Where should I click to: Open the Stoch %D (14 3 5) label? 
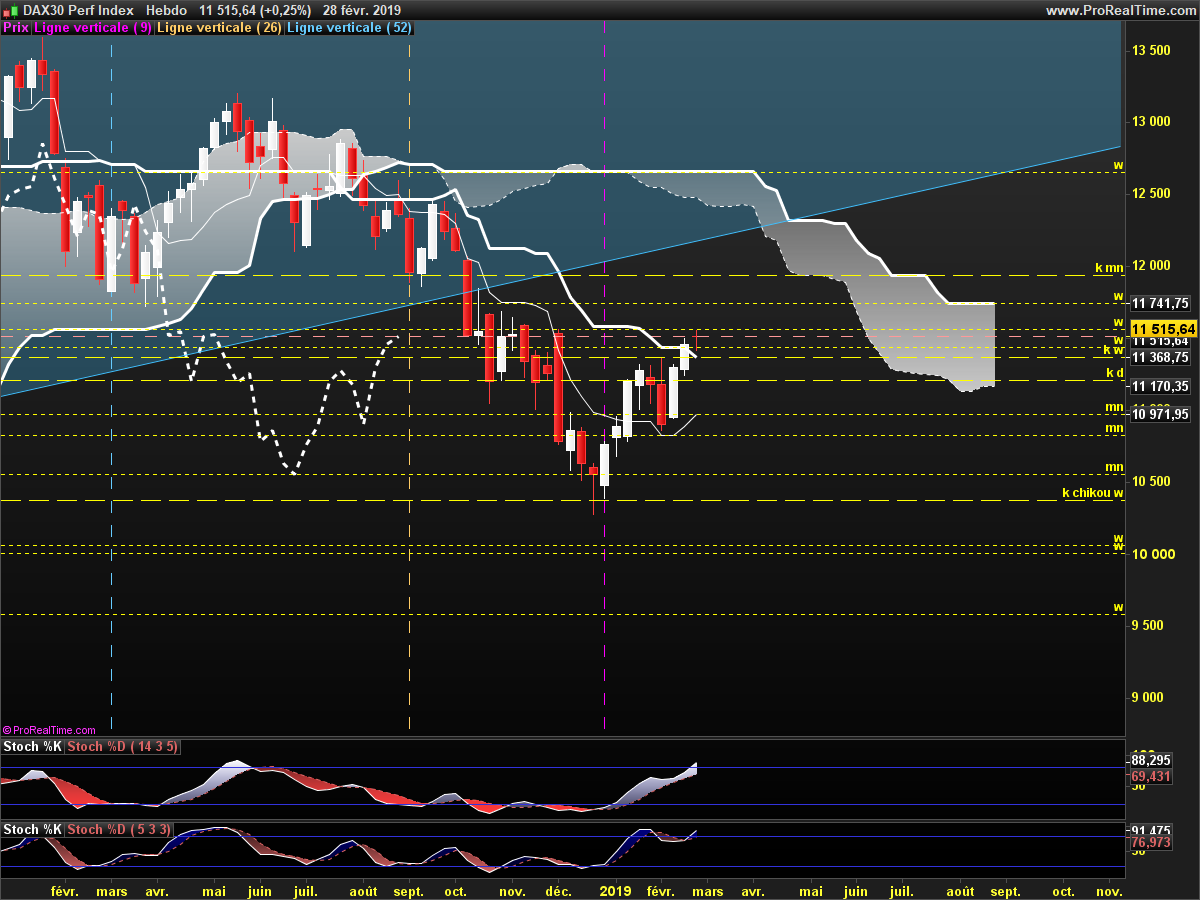coord(121,747)
